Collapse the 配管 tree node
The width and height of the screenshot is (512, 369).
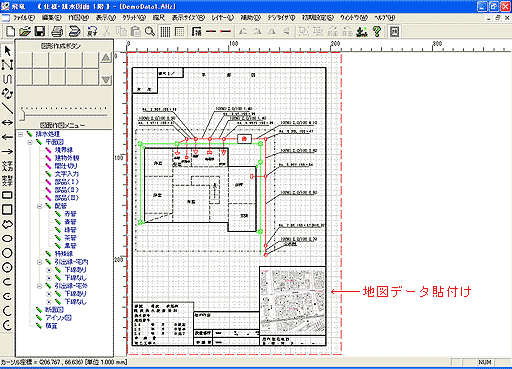click(x=39, y=206)
